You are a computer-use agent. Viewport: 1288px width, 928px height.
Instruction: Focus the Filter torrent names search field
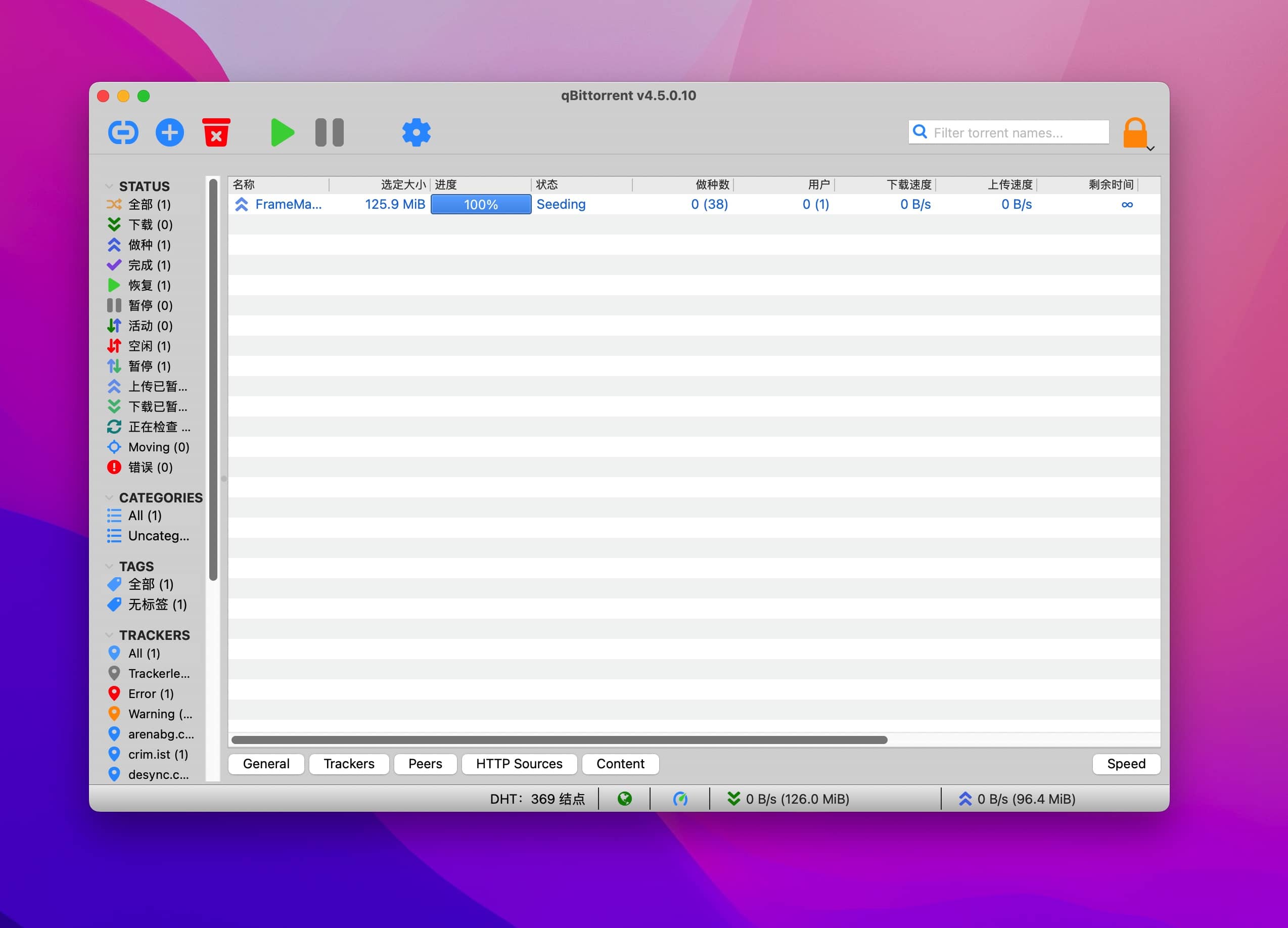[1008, 132]
